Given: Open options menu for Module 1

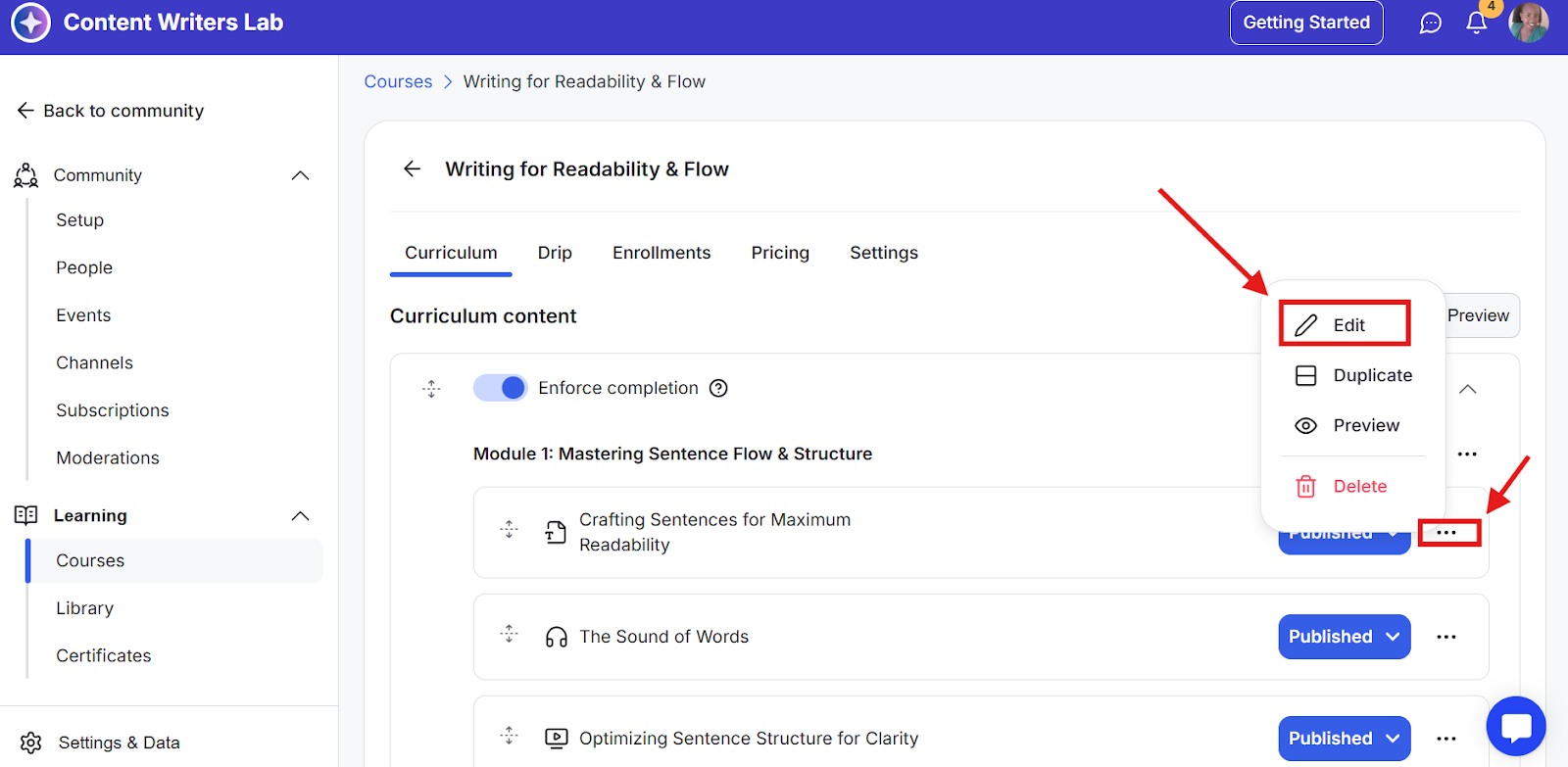Looking at the screenshot, I should [x=1466, y=454].
